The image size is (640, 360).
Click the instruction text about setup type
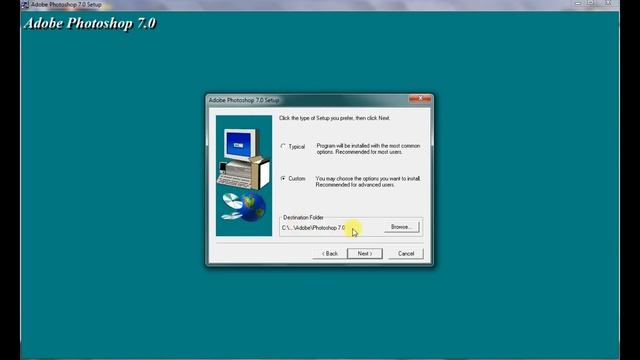(x=335, y=118)
